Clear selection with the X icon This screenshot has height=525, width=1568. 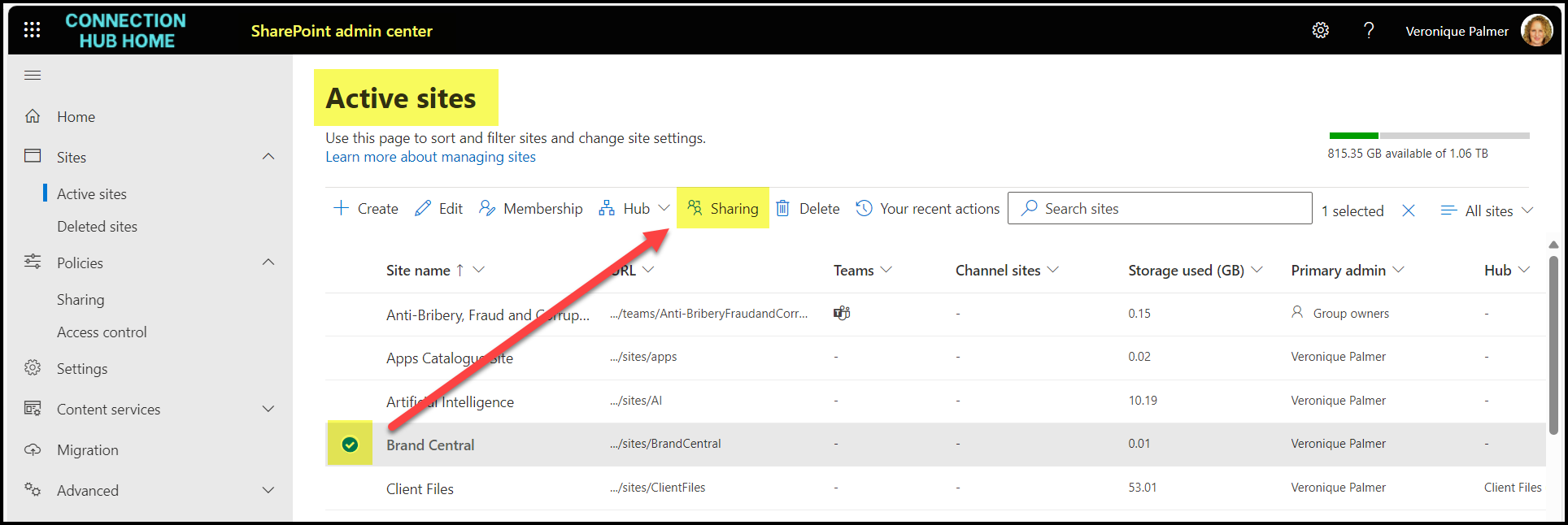pyautogui.click(x=1409, y=210)
